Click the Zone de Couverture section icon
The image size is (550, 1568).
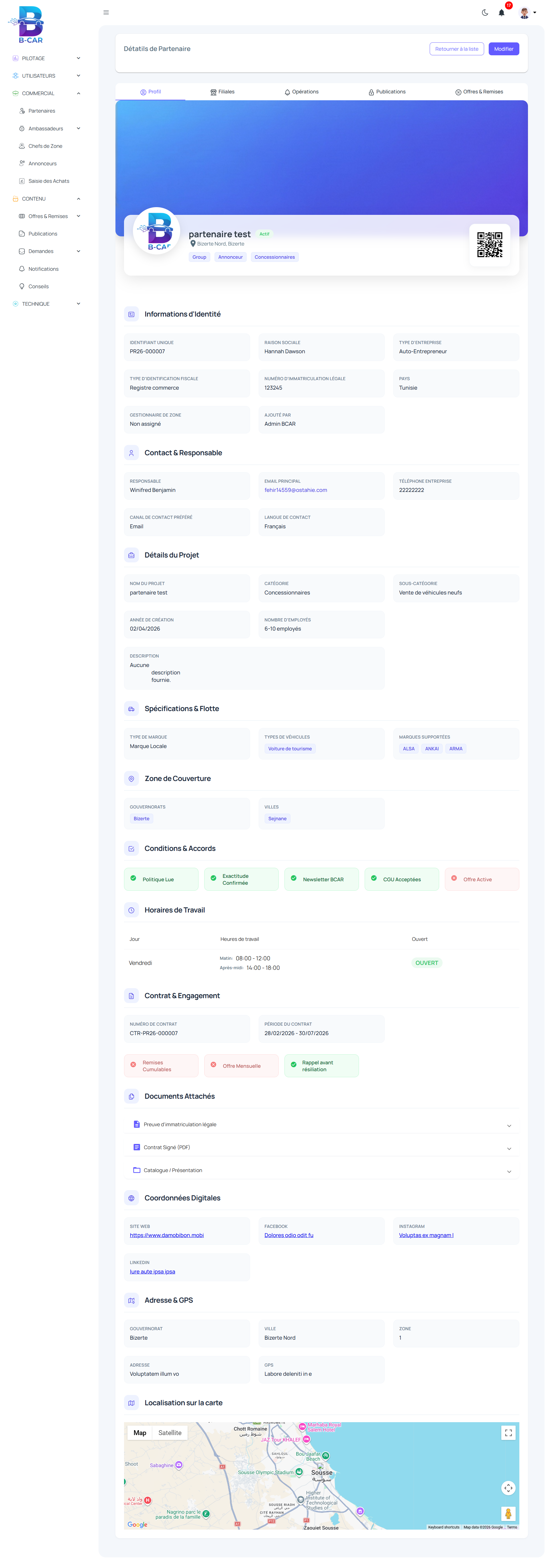(131, 778)
